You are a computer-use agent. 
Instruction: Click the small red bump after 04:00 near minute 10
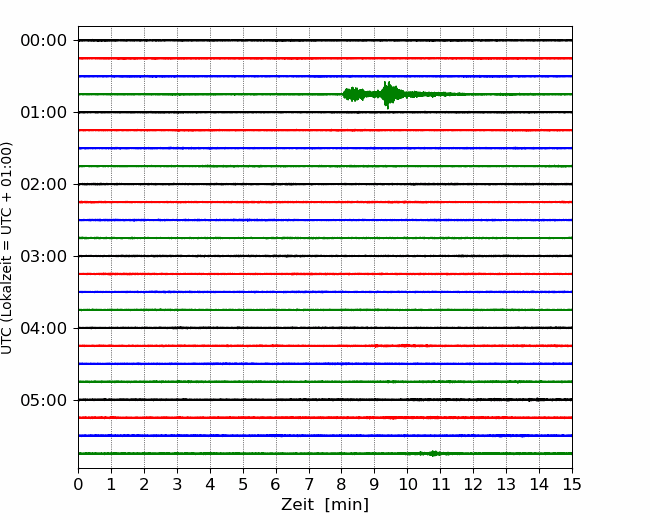[x=405, y=345]
